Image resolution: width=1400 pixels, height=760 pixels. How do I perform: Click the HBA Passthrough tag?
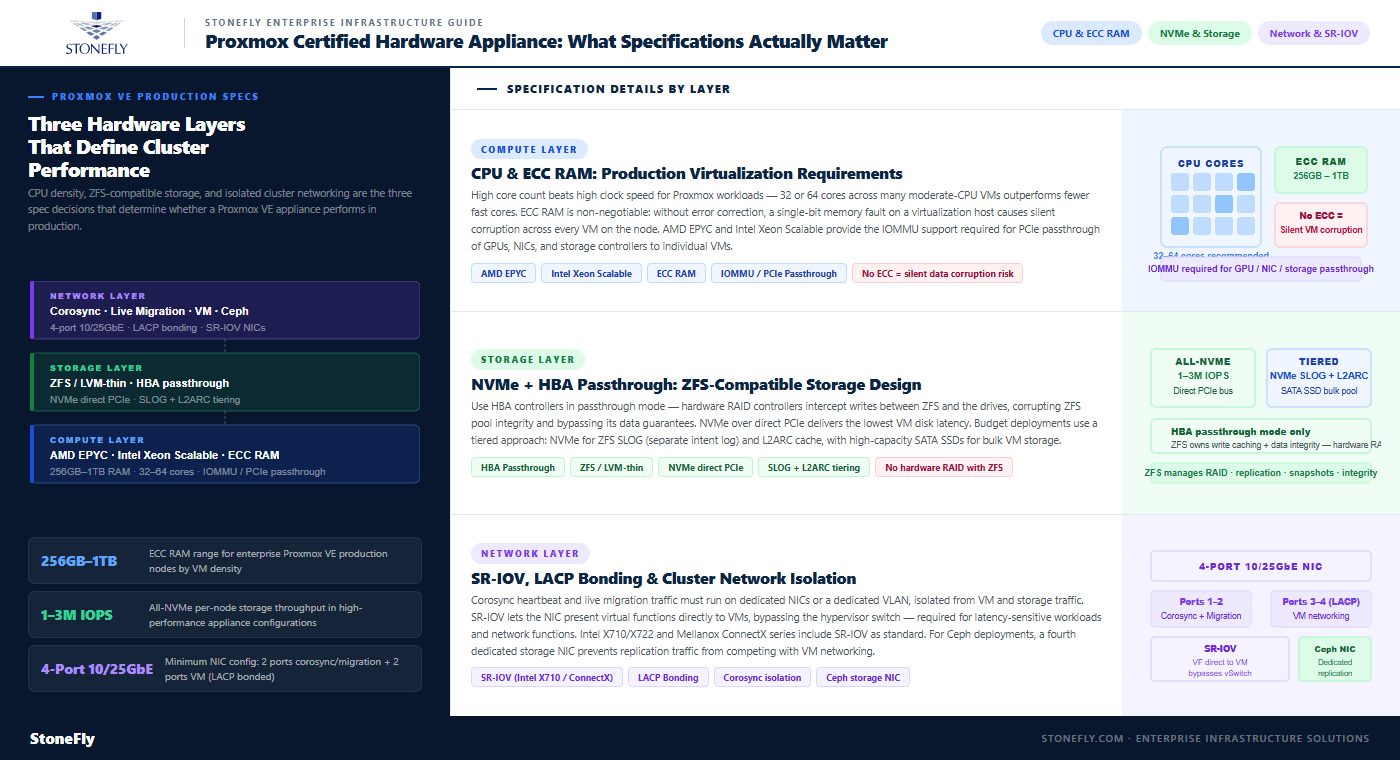point(517,467)
